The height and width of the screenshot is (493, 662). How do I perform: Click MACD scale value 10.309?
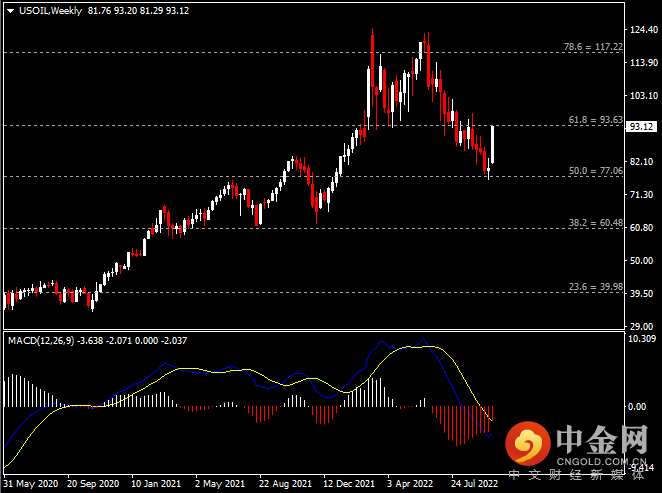tap(642, 339)
